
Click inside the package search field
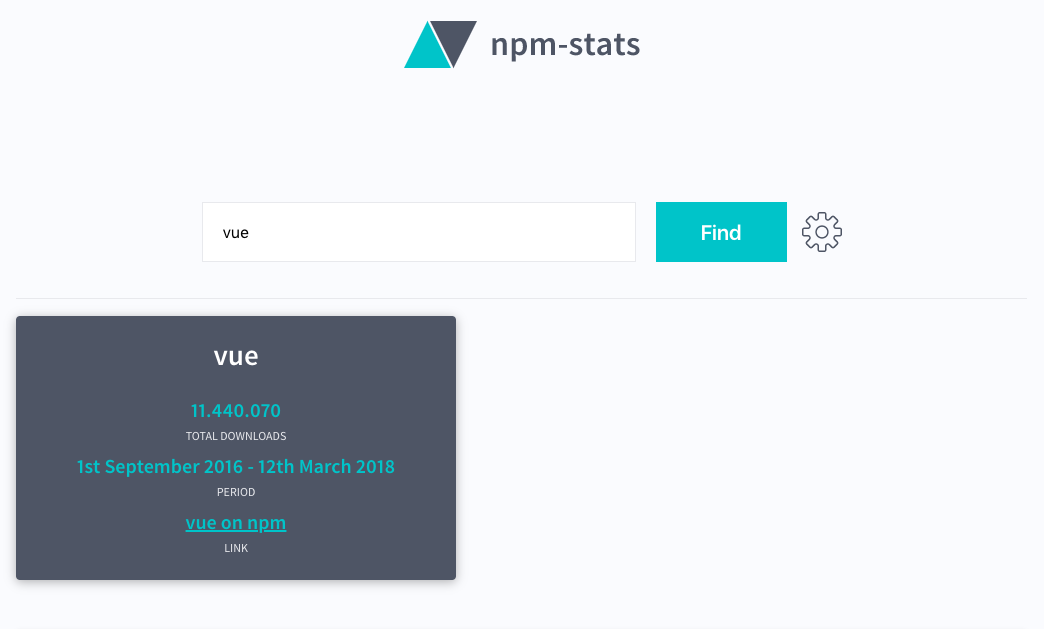tap(418, 231)
